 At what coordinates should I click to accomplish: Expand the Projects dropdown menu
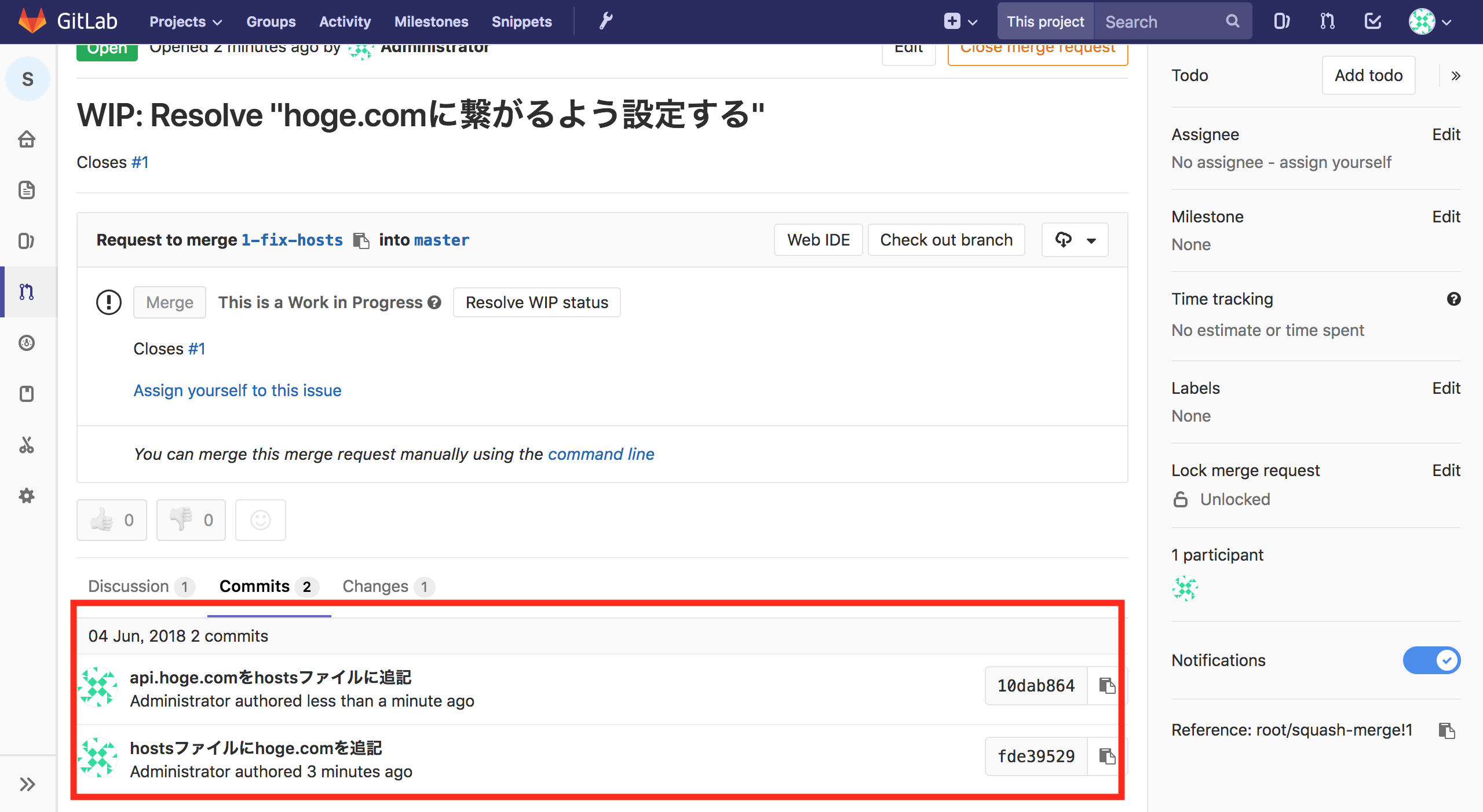185,21
